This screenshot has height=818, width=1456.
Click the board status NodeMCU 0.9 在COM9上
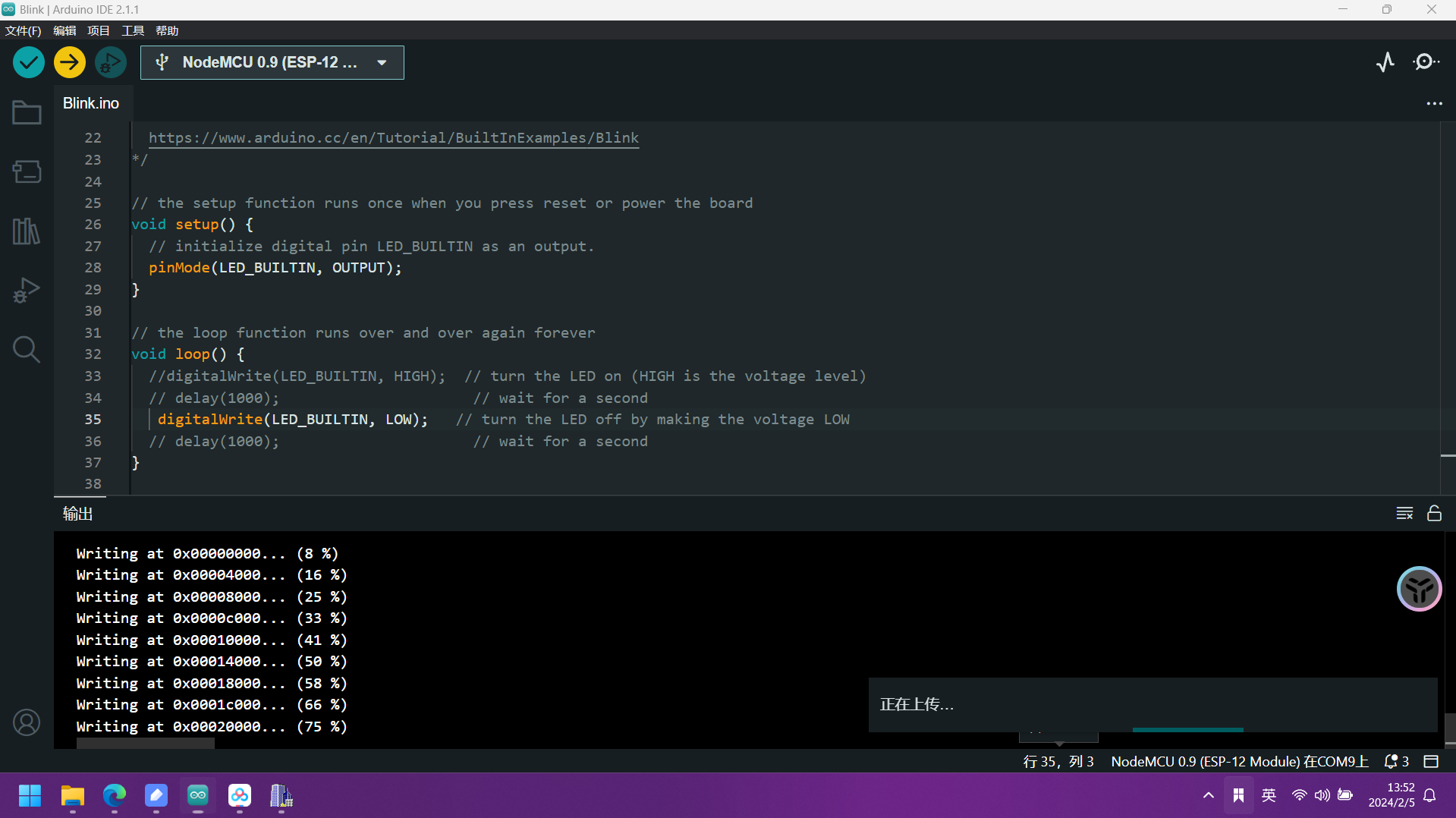[1240, 761]
